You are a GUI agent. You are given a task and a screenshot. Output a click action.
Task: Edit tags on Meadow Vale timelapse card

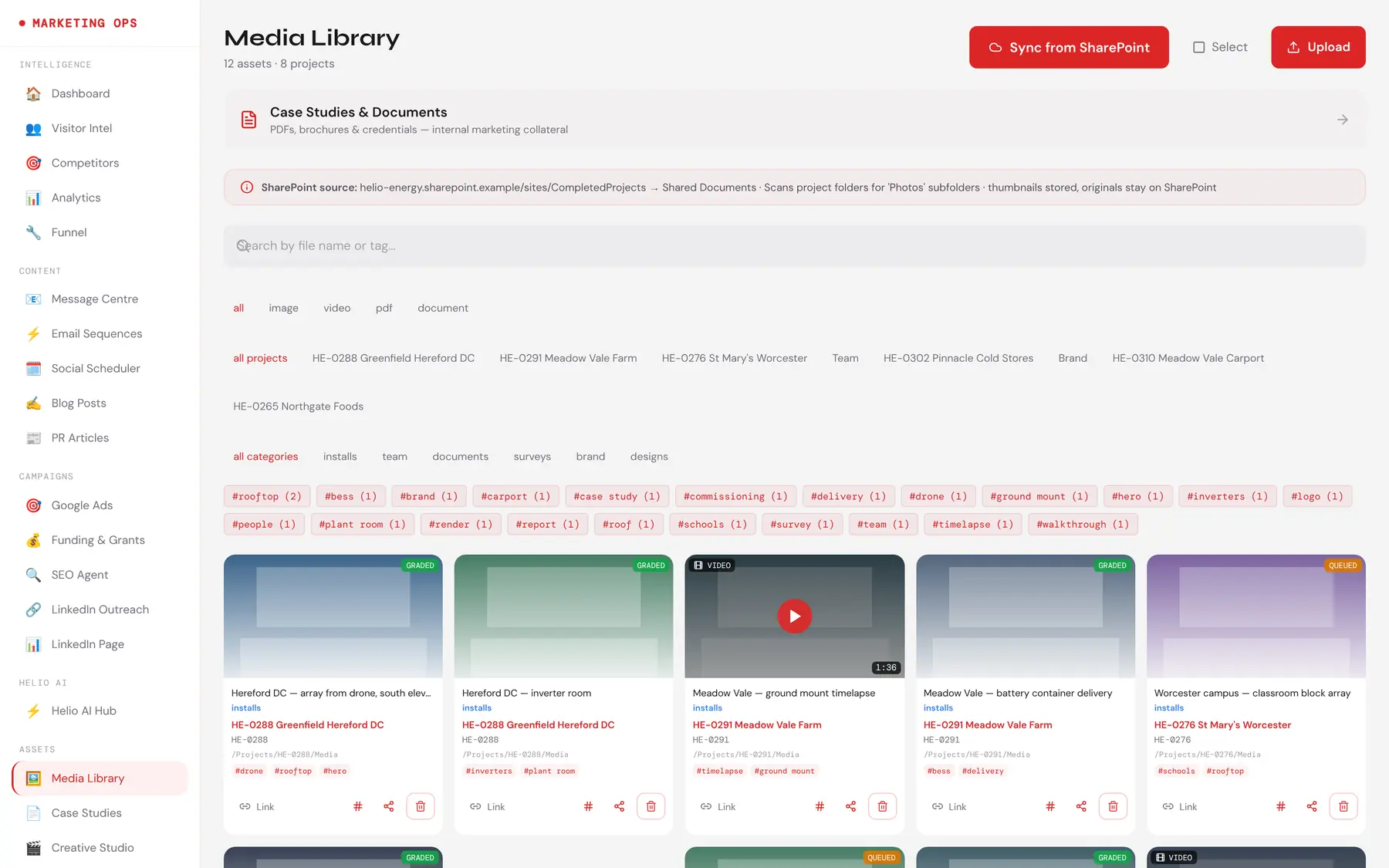point(820,806)
